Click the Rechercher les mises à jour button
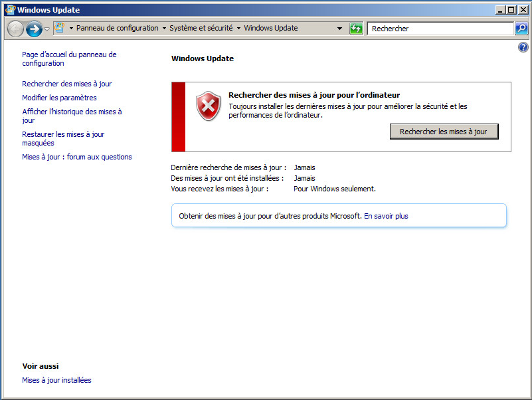Image resolution: width=532 pixels, height=400 pixels. tap(444, 131)
